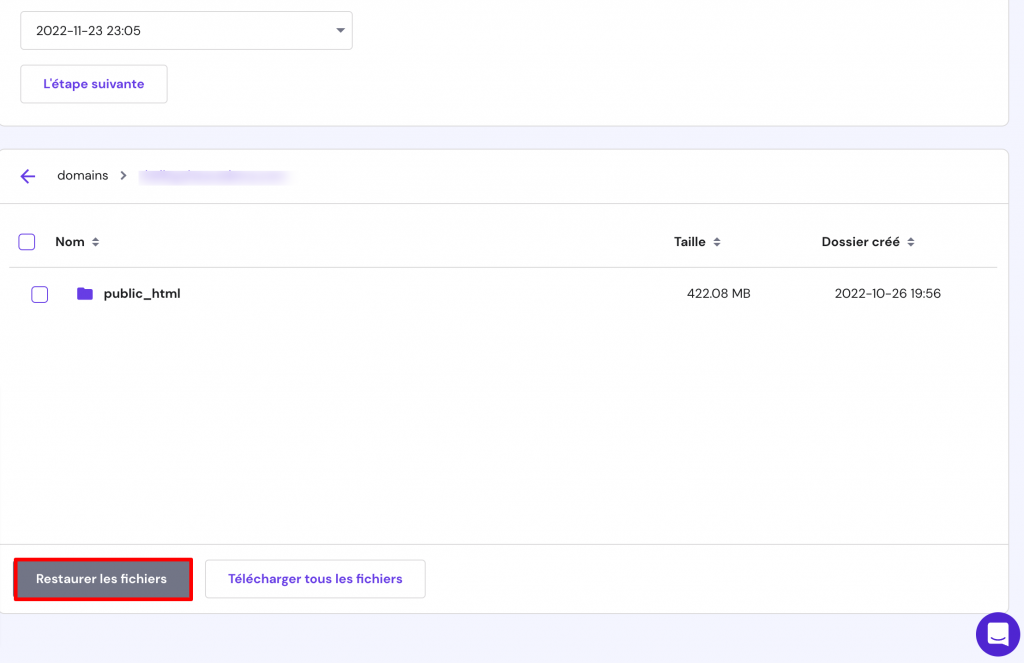Click the L'étape suivante button
This screenshot has height=663, width=1024.
coord(93,83)
